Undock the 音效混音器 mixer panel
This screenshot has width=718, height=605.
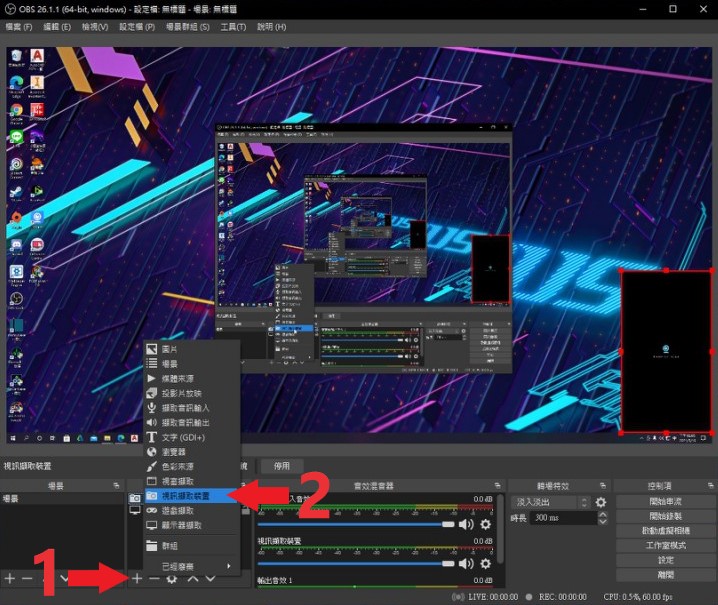pyautogui.click(x=497, y=485)
